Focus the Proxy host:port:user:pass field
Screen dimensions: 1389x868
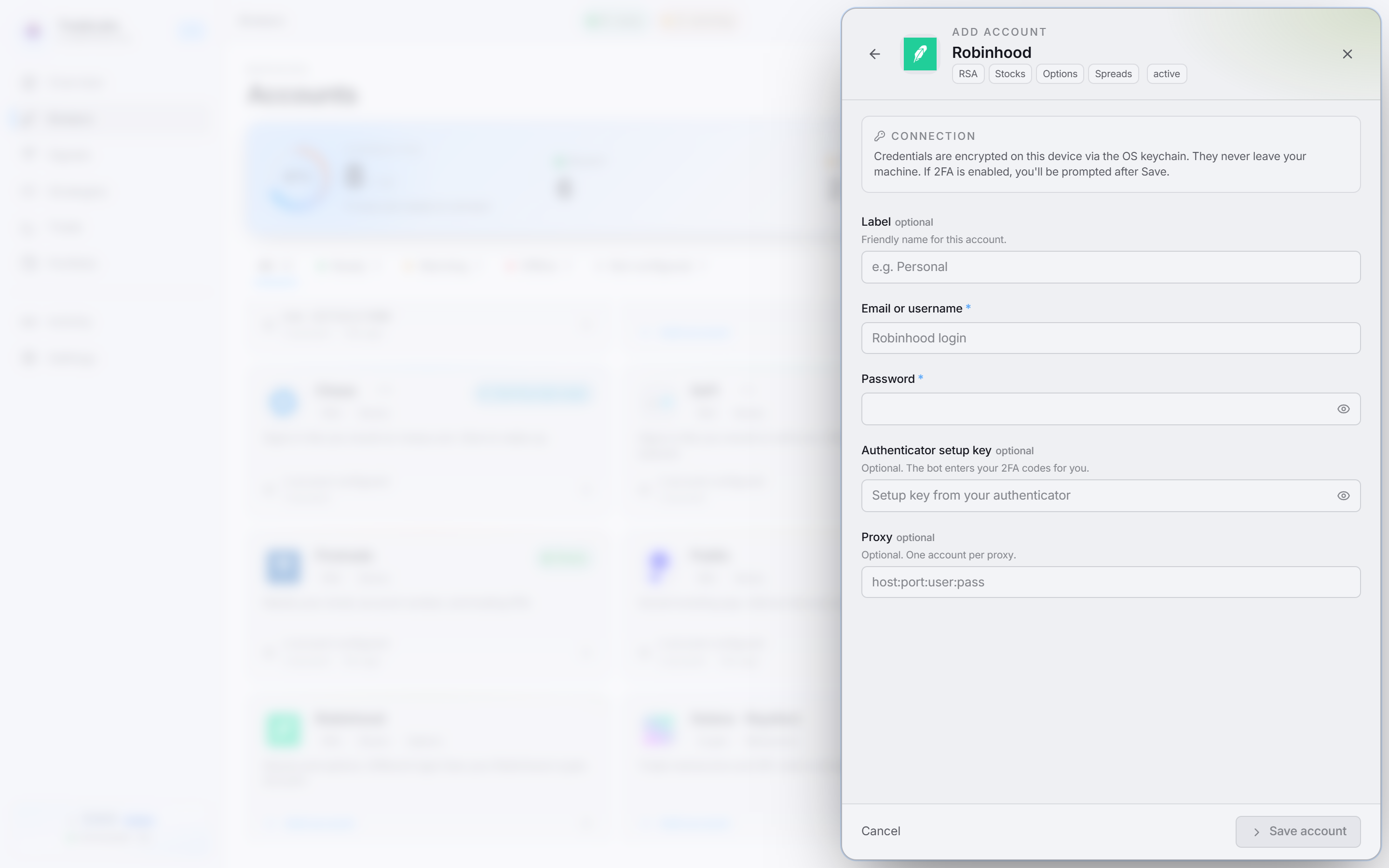click(x=1111, y=582)
